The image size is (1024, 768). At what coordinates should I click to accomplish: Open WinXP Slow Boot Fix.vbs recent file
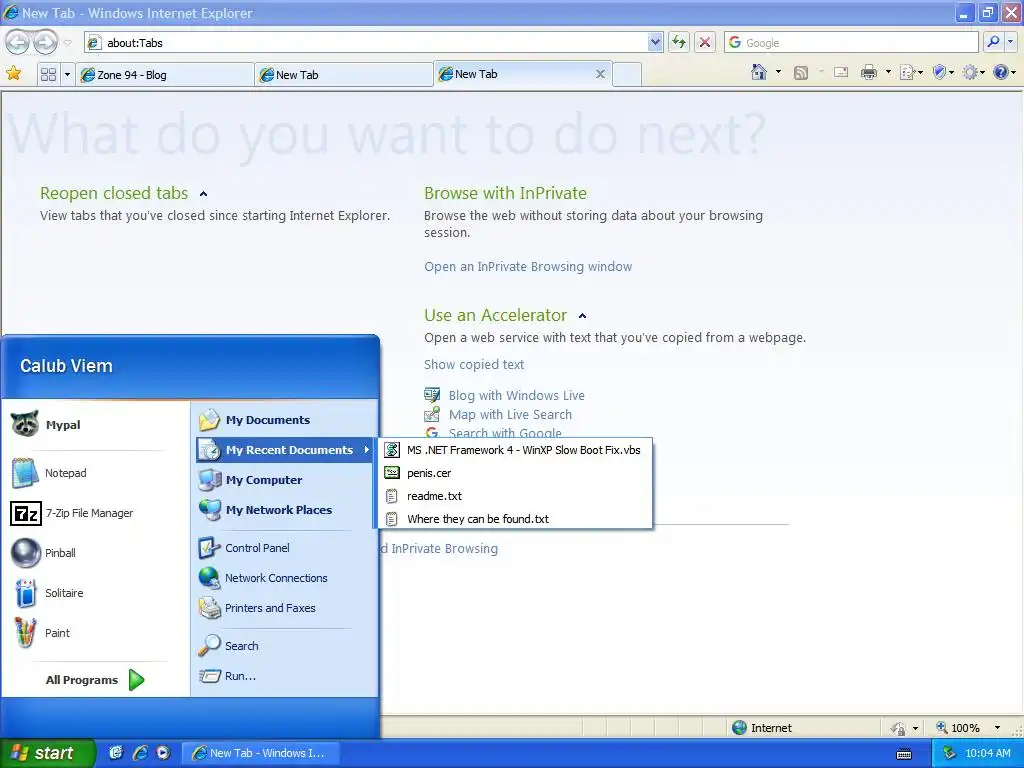click(515, 450)
